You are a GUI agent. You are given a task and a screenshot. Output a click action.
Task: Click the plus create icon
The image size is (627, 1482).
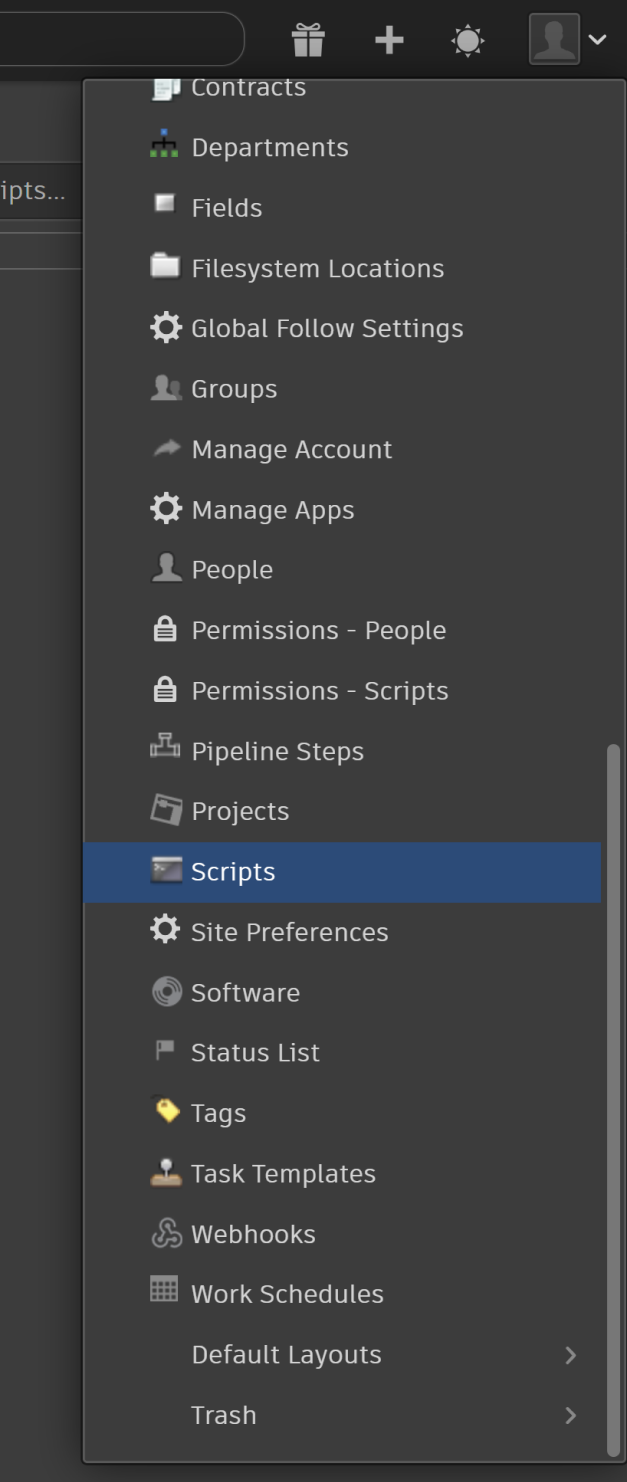tap(389, 40)
